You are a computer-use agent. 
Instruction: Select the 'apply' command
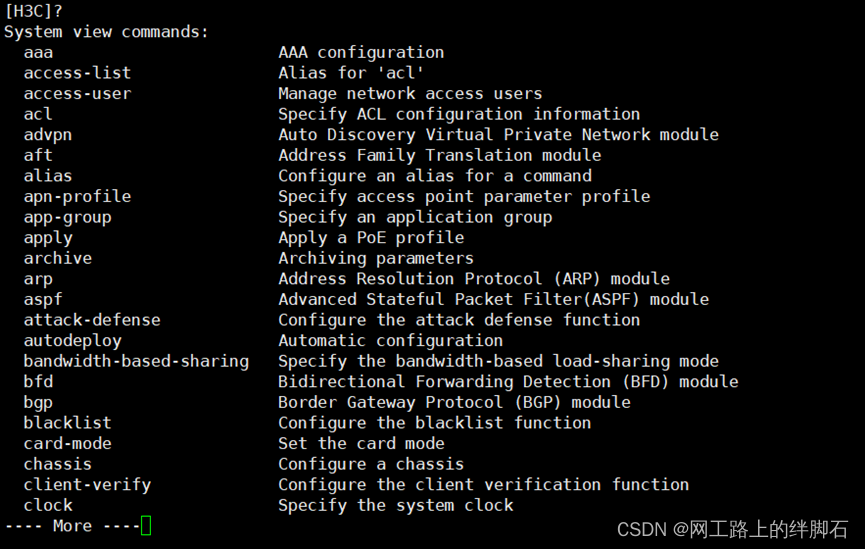tap(48, 238)
